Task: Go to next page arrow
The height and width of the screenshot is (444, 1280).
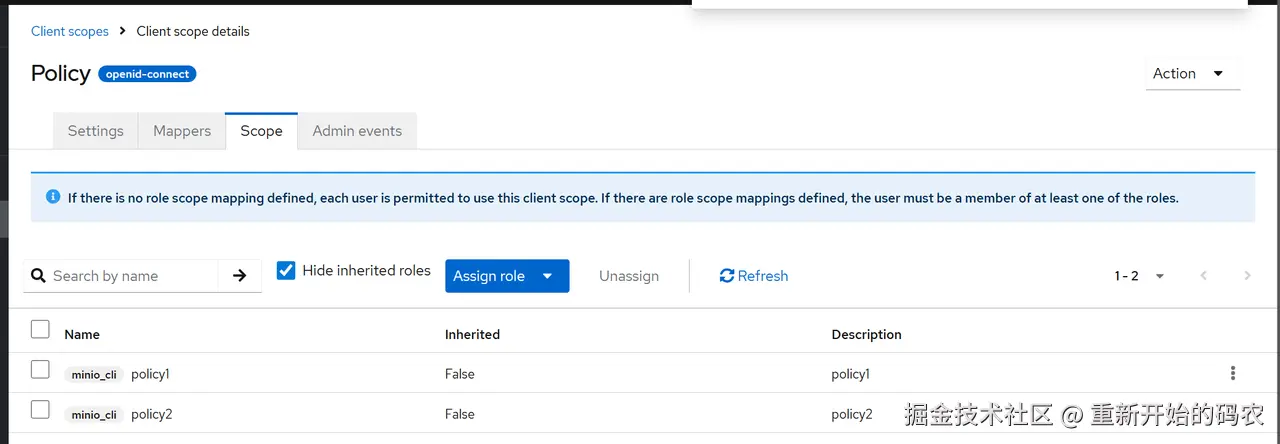Action: coord(1247,276)
